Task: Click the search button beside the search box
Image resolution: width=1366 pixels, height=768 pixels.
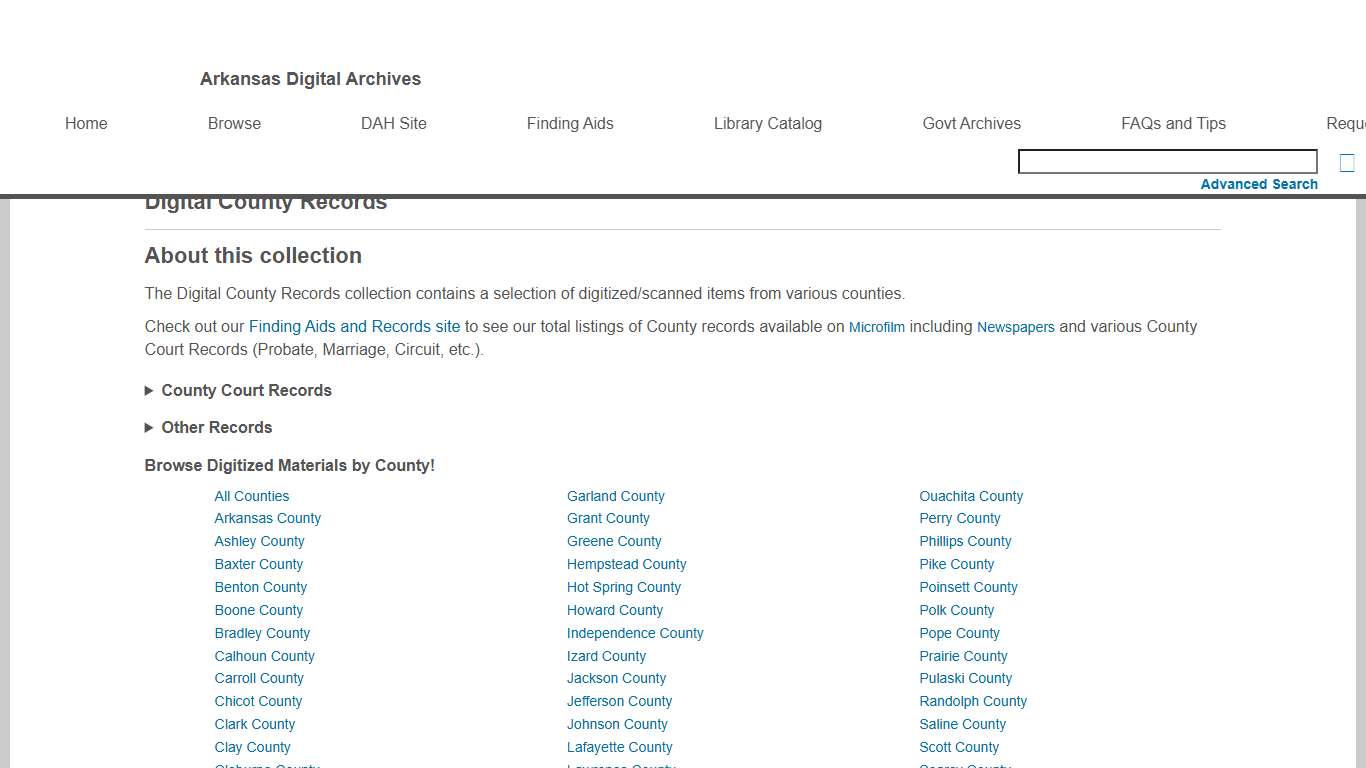Action: (x=1346, y=161)
